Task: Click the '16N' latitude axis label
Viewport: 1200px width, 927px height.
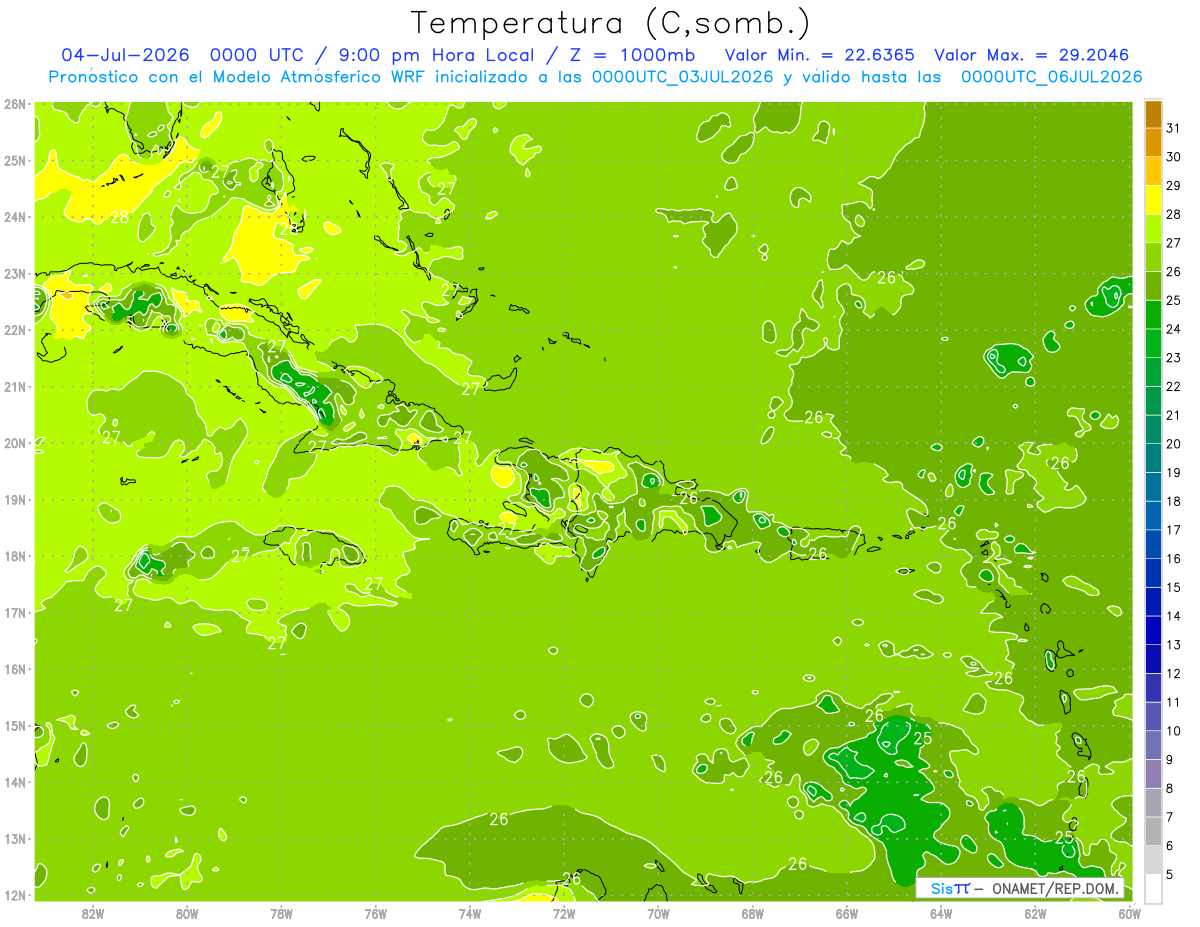Action: (x=14, y=669)
